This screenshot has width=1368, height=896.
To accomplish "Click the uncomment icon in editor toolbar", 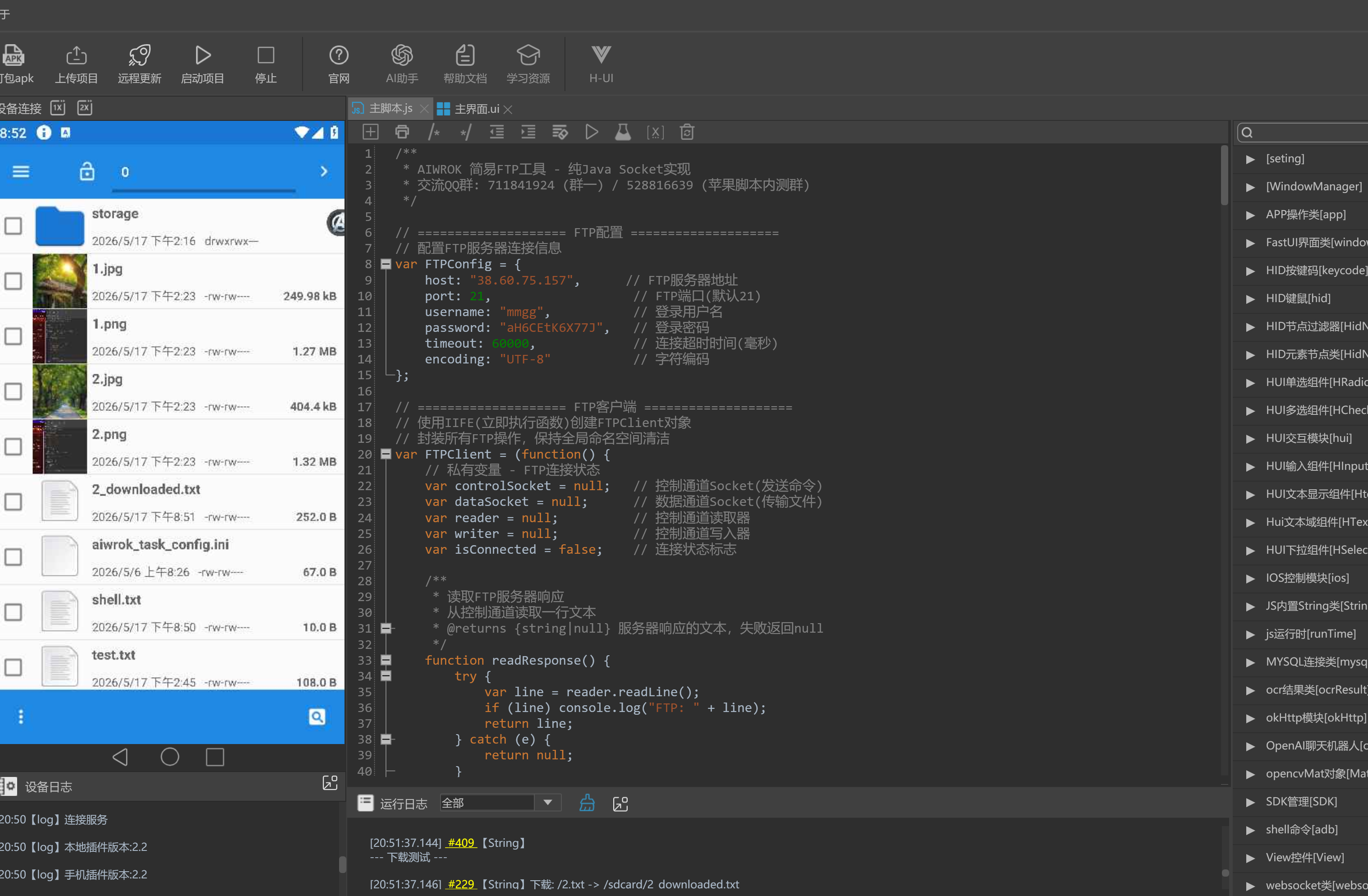I will click(466, 132).
